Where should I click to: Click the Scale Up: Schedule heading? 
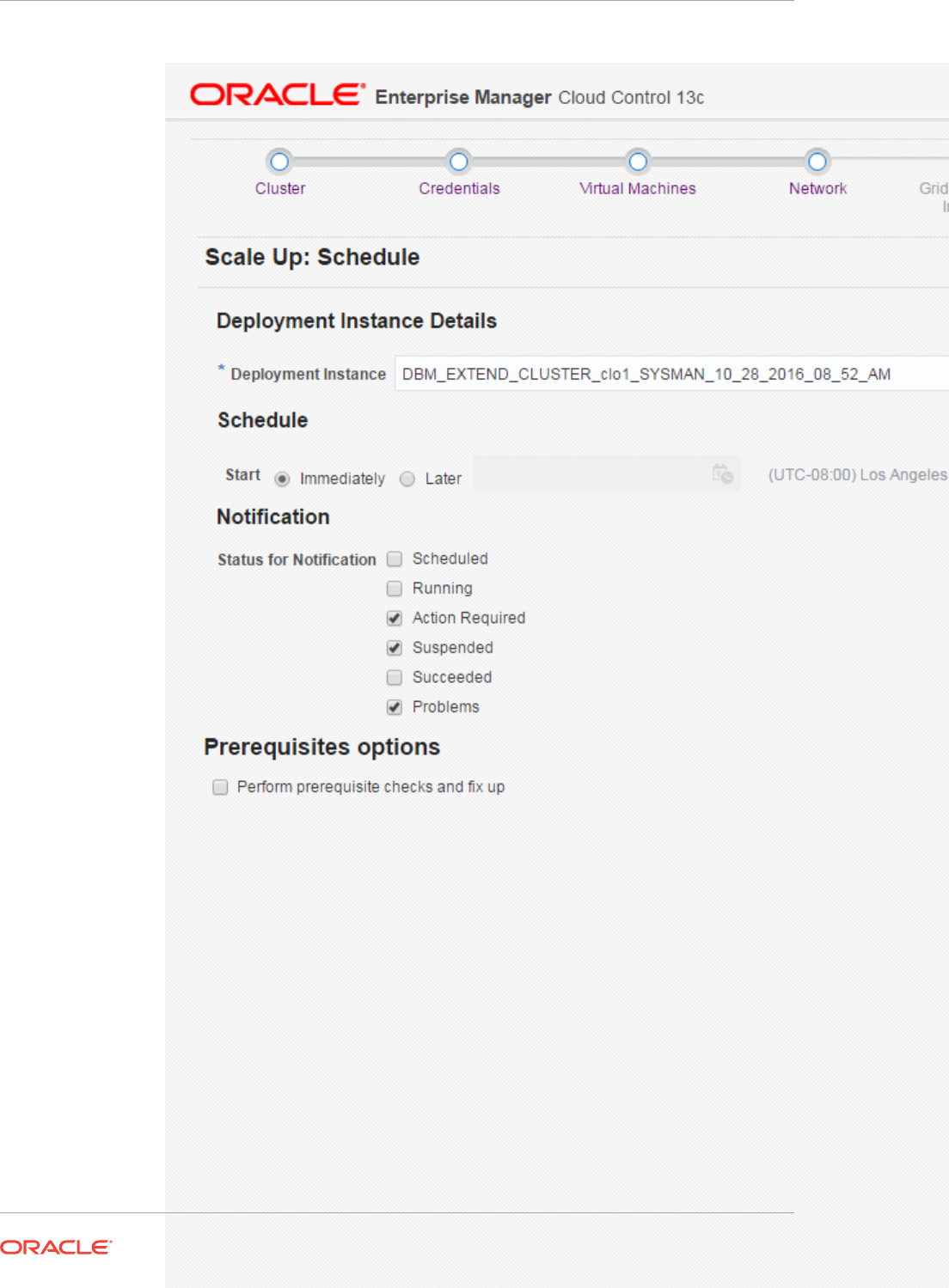(x=312, y=257)
